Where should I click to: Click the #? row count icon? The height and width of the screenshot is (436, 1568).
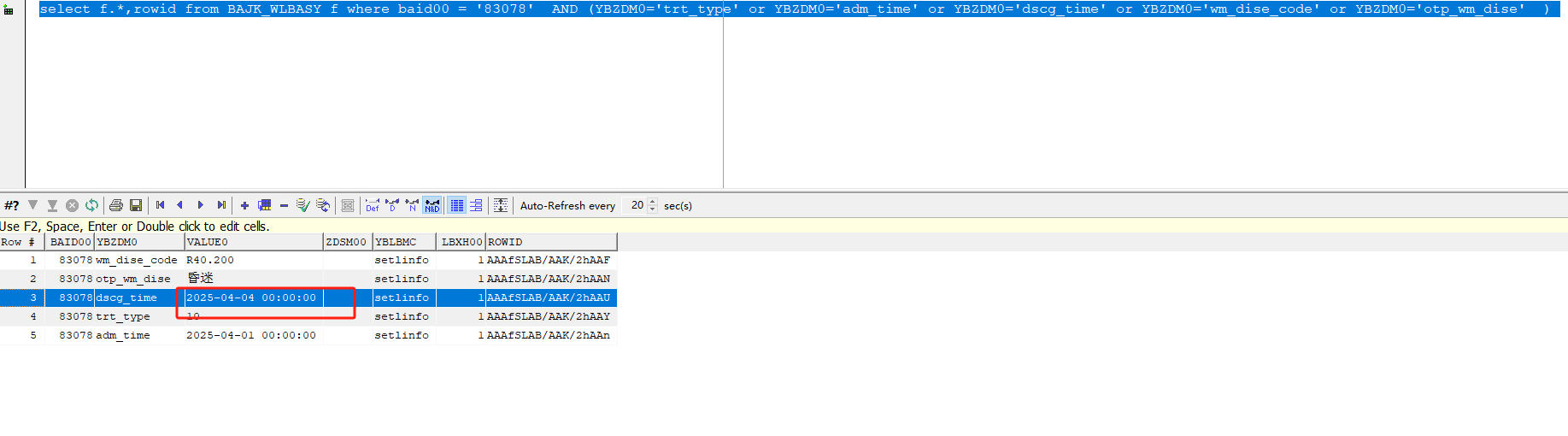click(12, 205)
